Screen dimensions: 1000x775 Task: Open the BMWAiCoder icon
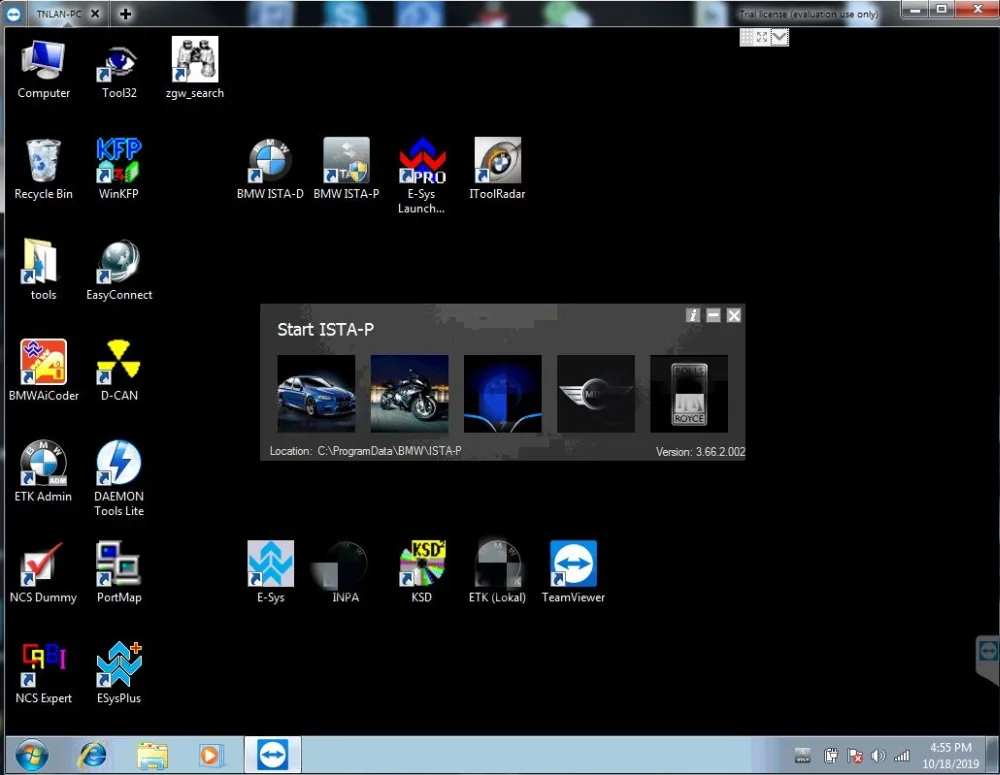click(x=43, y=370)
